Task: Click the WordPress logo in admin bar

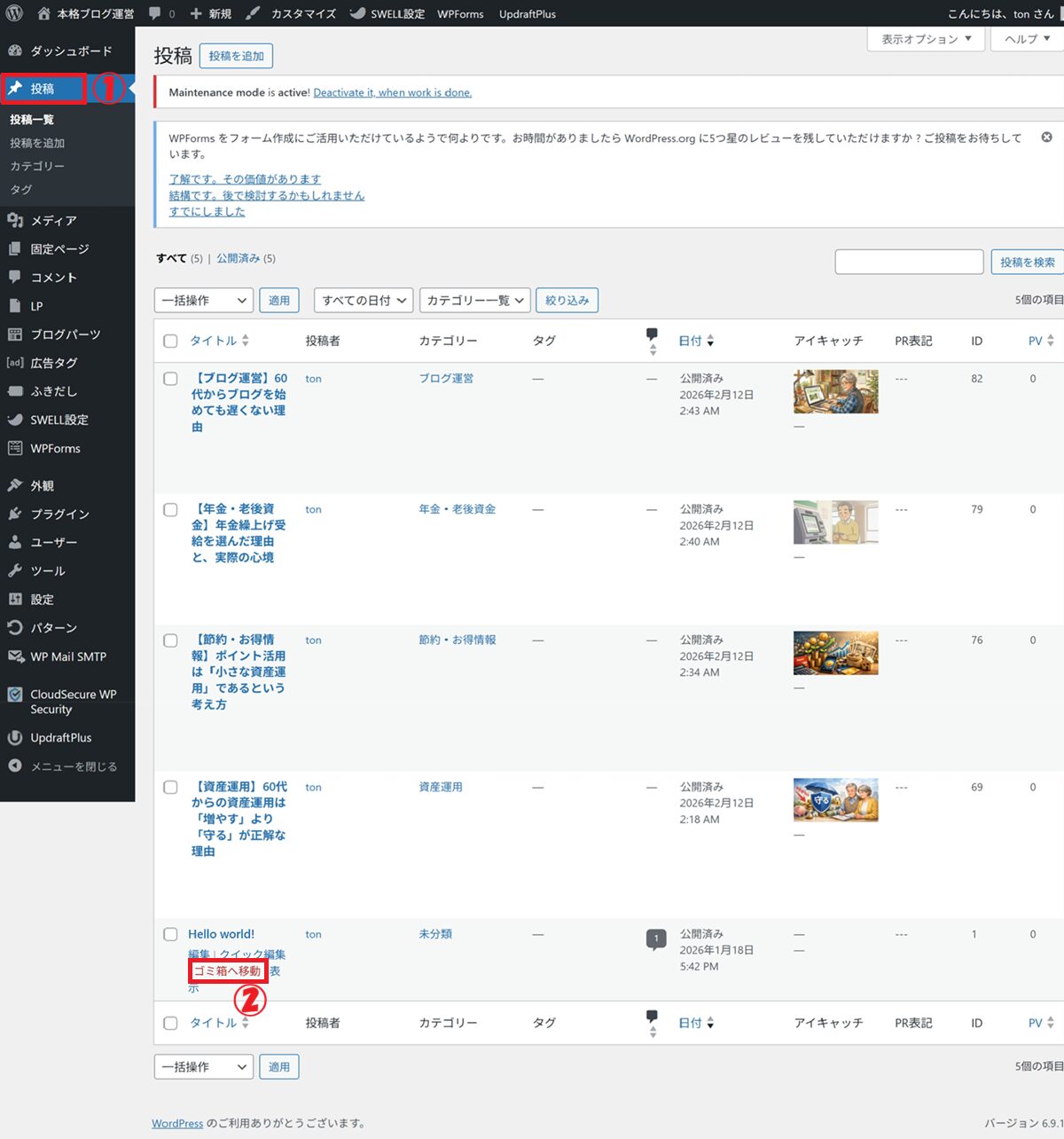Action: pos(14,13)
